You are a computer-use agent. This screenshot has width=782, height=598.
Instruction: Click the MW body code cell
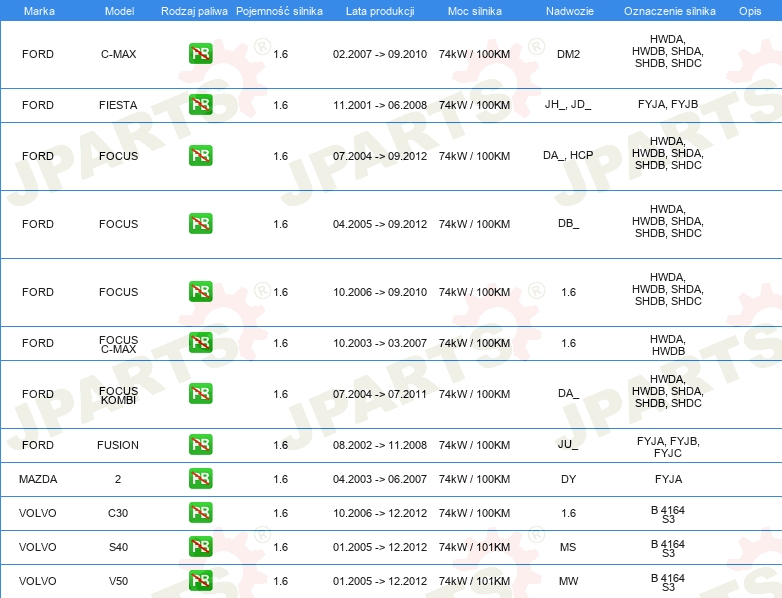(569, 581)
